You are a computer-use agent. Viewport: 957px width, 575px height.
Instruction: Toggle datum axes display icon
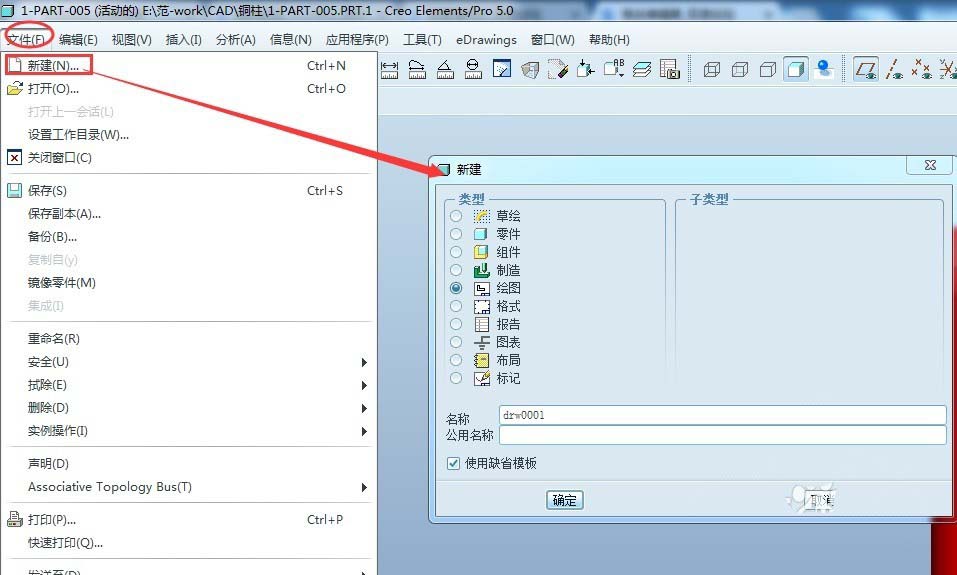pos(895,69)
